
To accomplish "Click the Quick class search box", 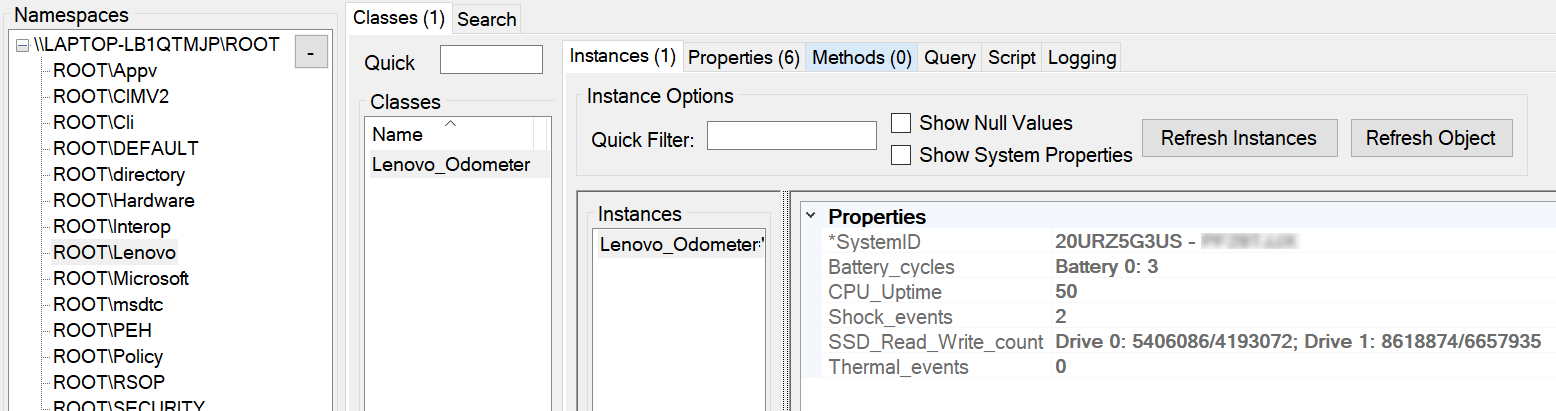I will pyautogui.click(x=491, y=60).
